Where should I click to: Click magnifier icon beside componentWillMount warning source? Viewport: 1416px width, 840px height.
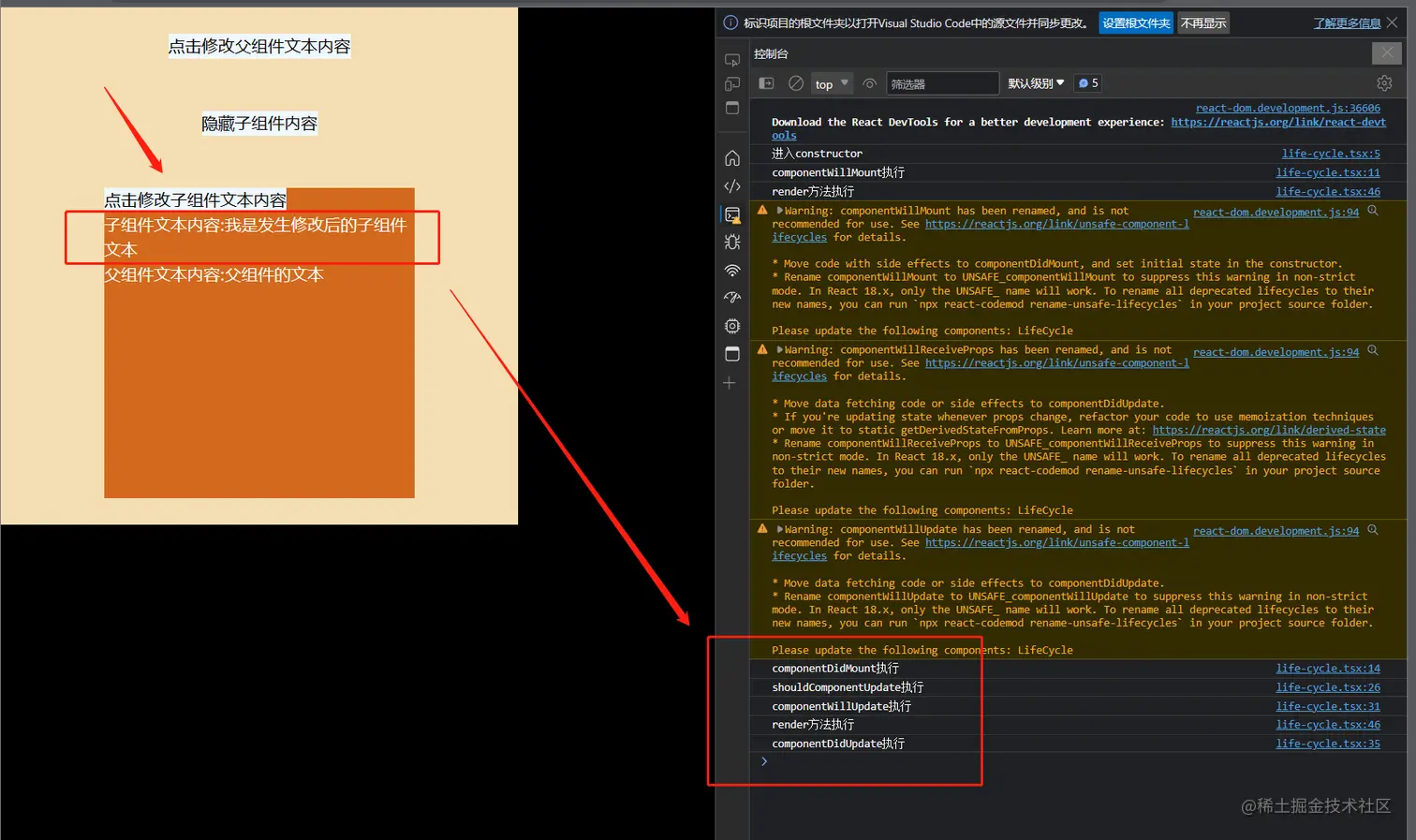[x=1373, y=211]
